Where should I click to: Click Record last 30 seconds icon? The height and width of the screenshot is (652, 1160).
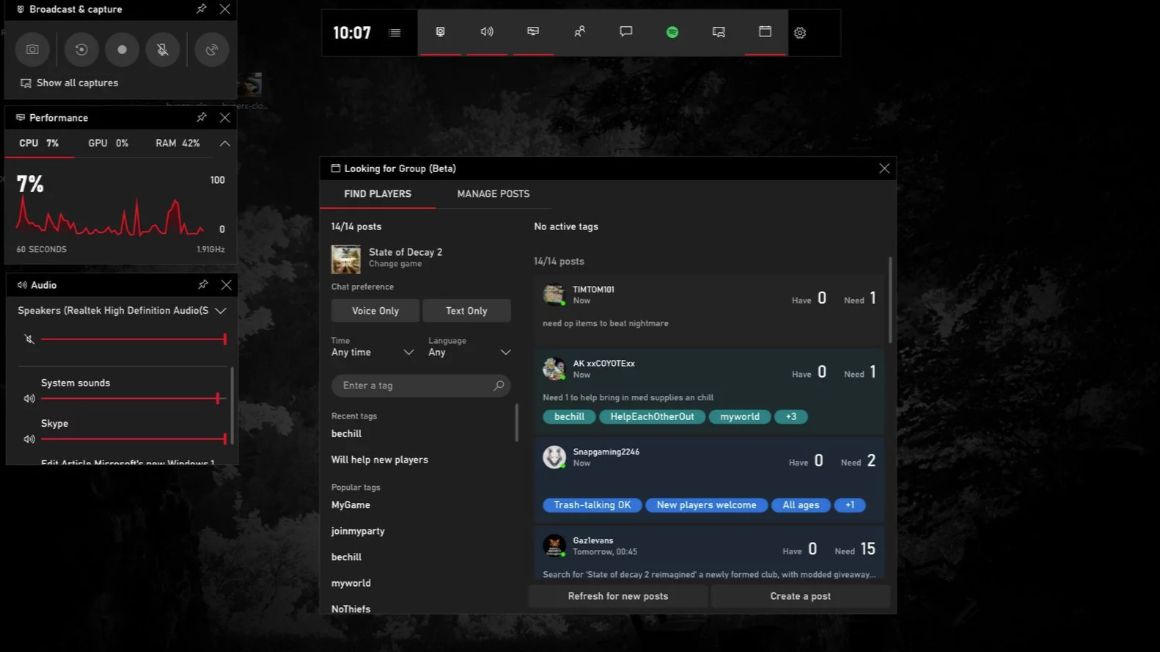81,49
